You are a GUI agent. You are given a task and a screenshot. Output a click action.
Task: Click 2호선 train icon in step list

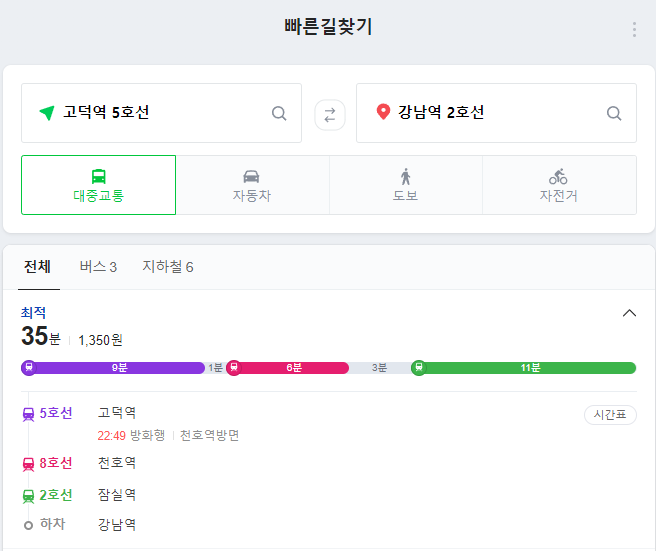(28, 496)
